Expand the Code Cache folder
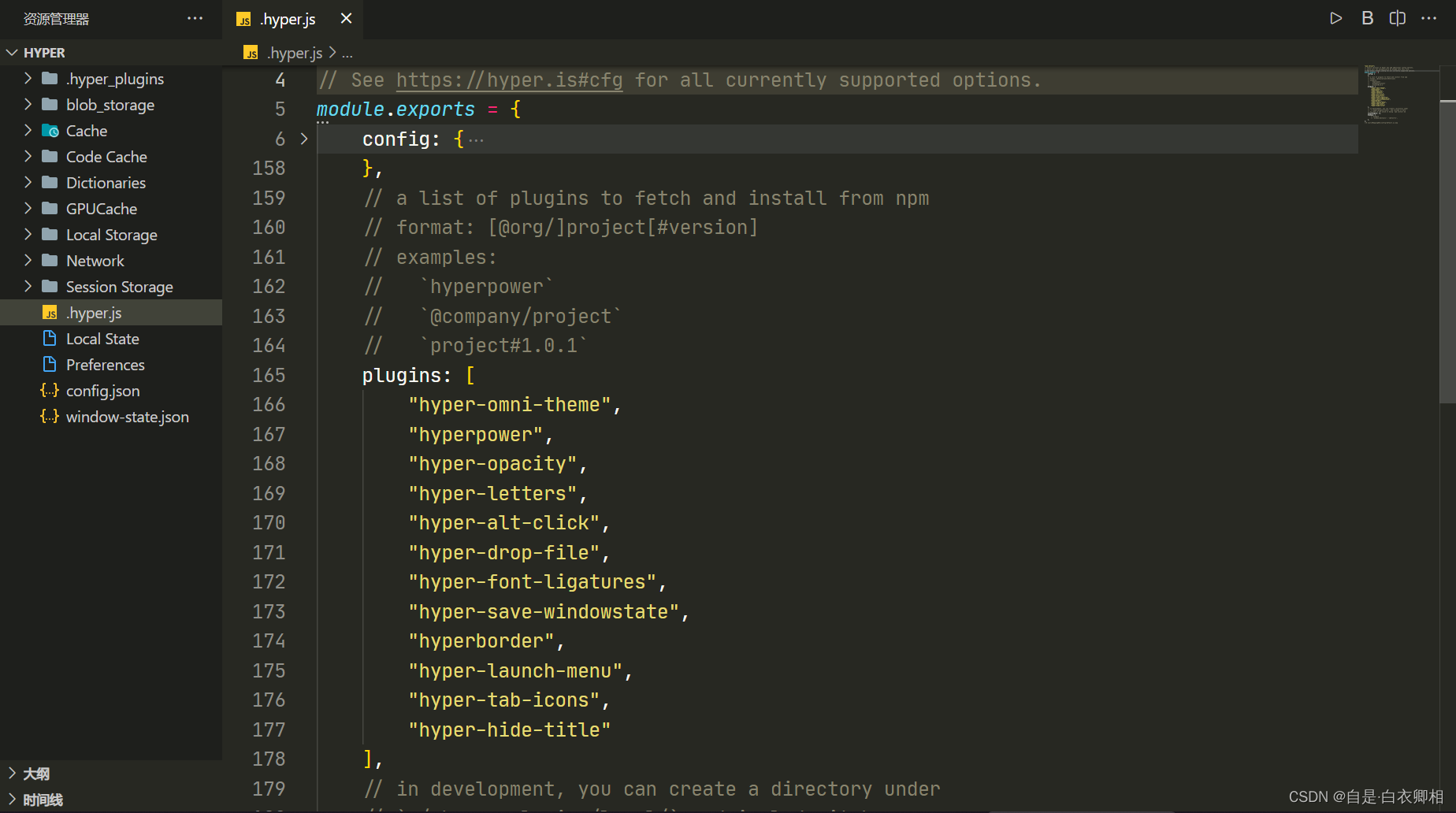The height and width of the screenshot is (813, 1456). pyautogui.click(x=28, y=156)
